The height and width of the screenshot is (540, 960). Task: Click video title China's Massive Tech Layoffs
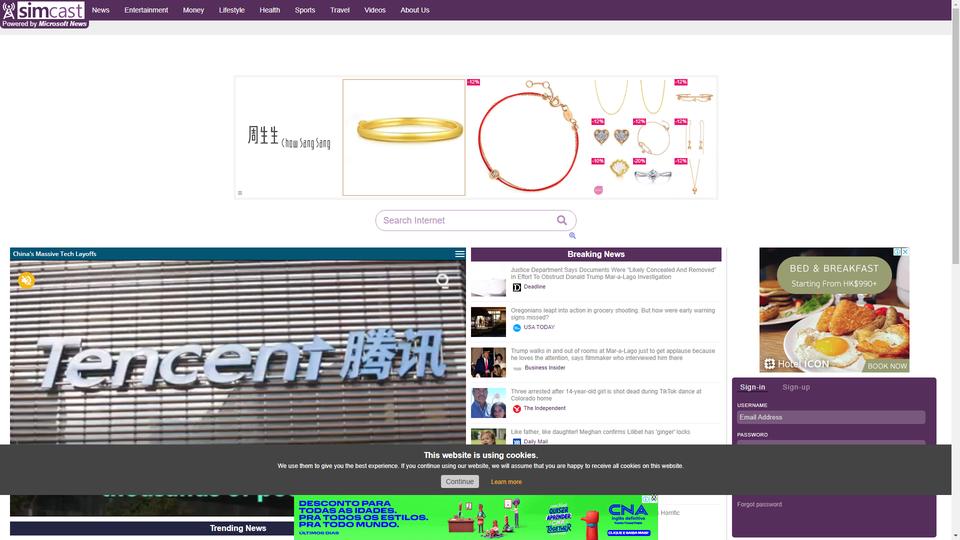[x=54, y=254]
